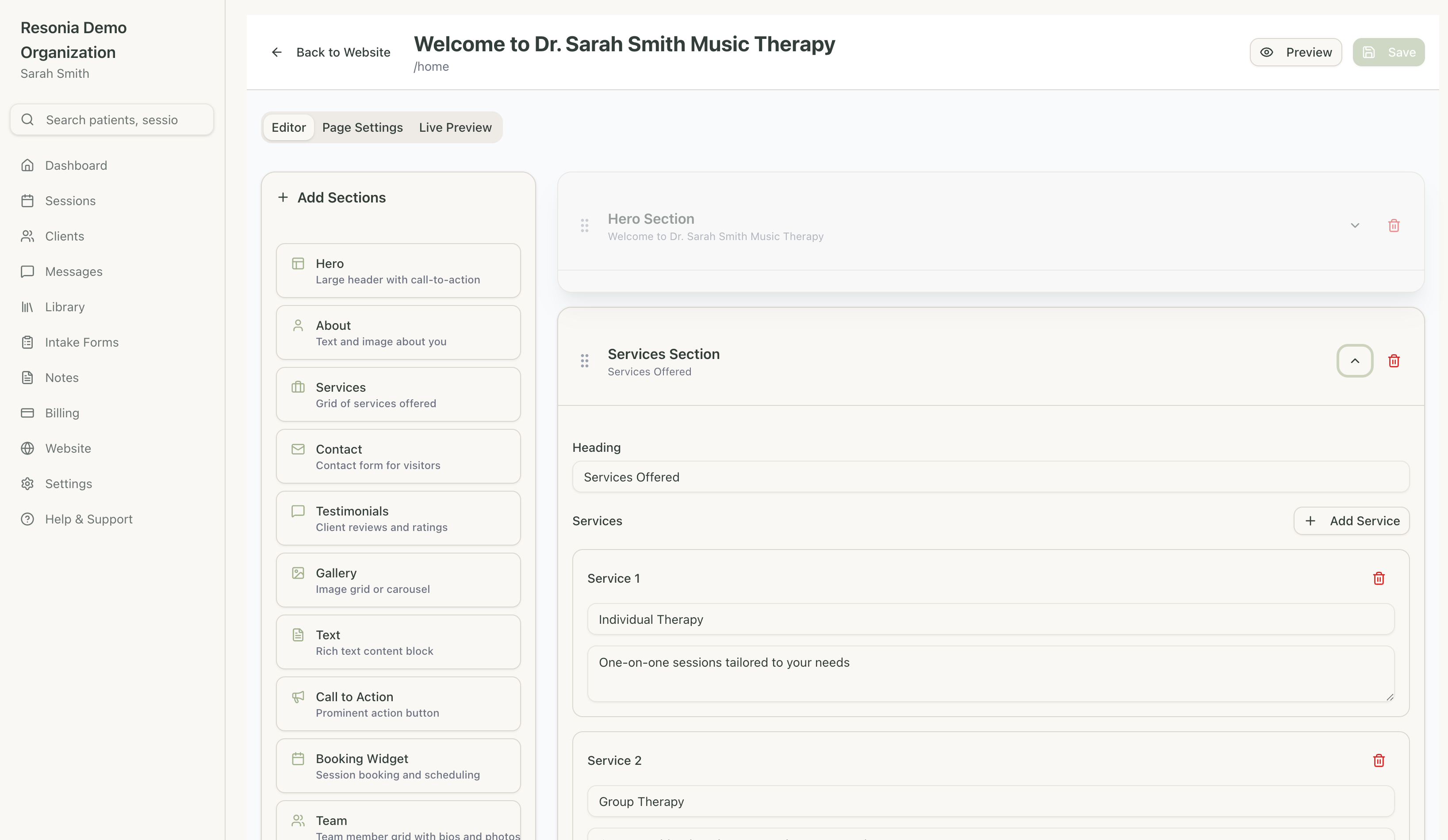Add a Contact section block
The image size is (1448, 840).
point(398,456)
